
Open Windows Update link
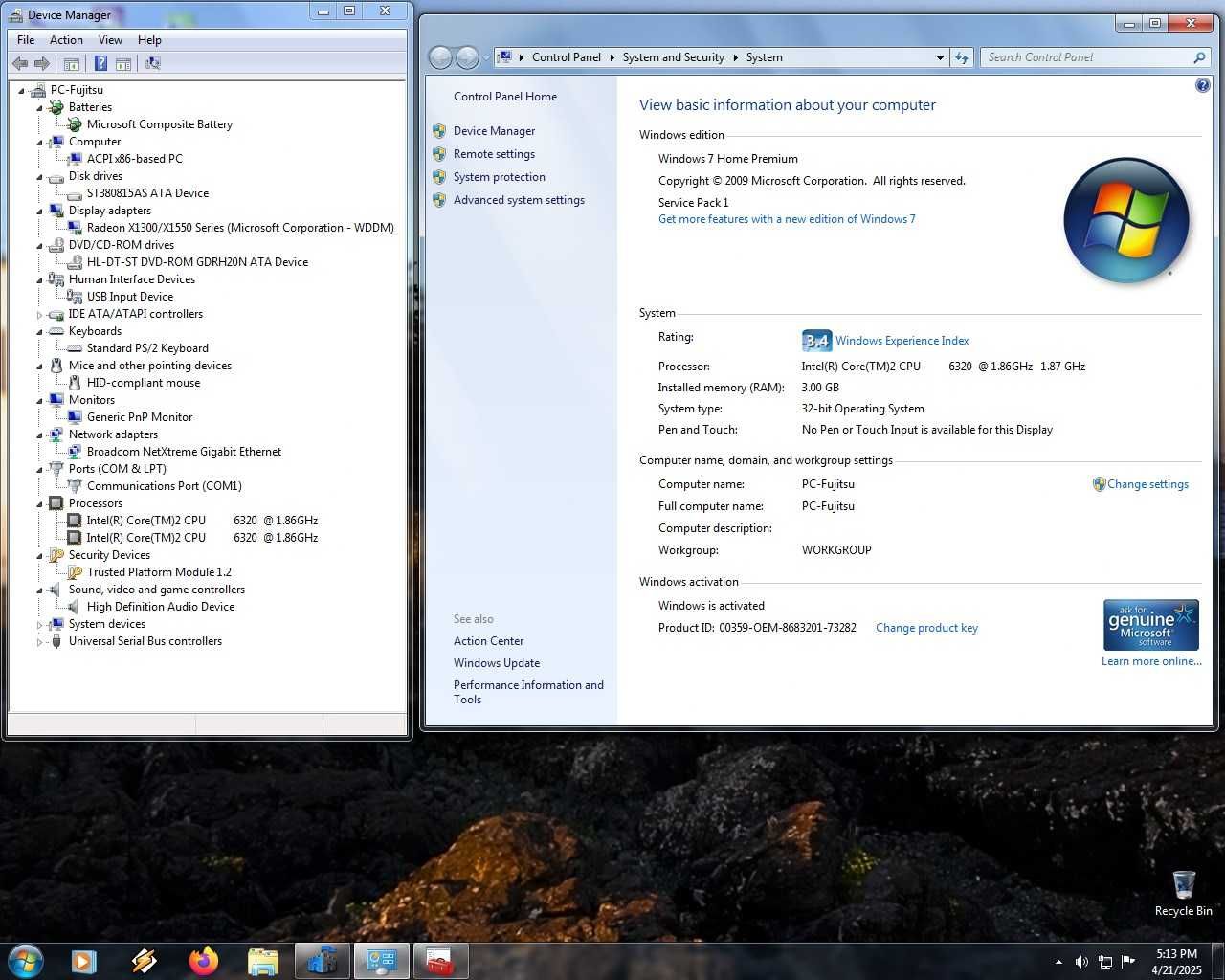[497, 663]
